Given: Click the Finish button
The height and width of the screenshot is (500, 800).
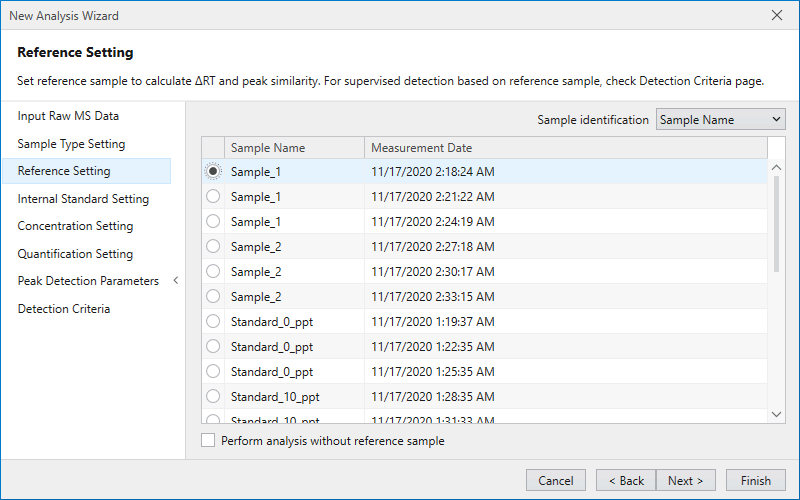Looking at the screenshot, I should click(x=756, y=481).
